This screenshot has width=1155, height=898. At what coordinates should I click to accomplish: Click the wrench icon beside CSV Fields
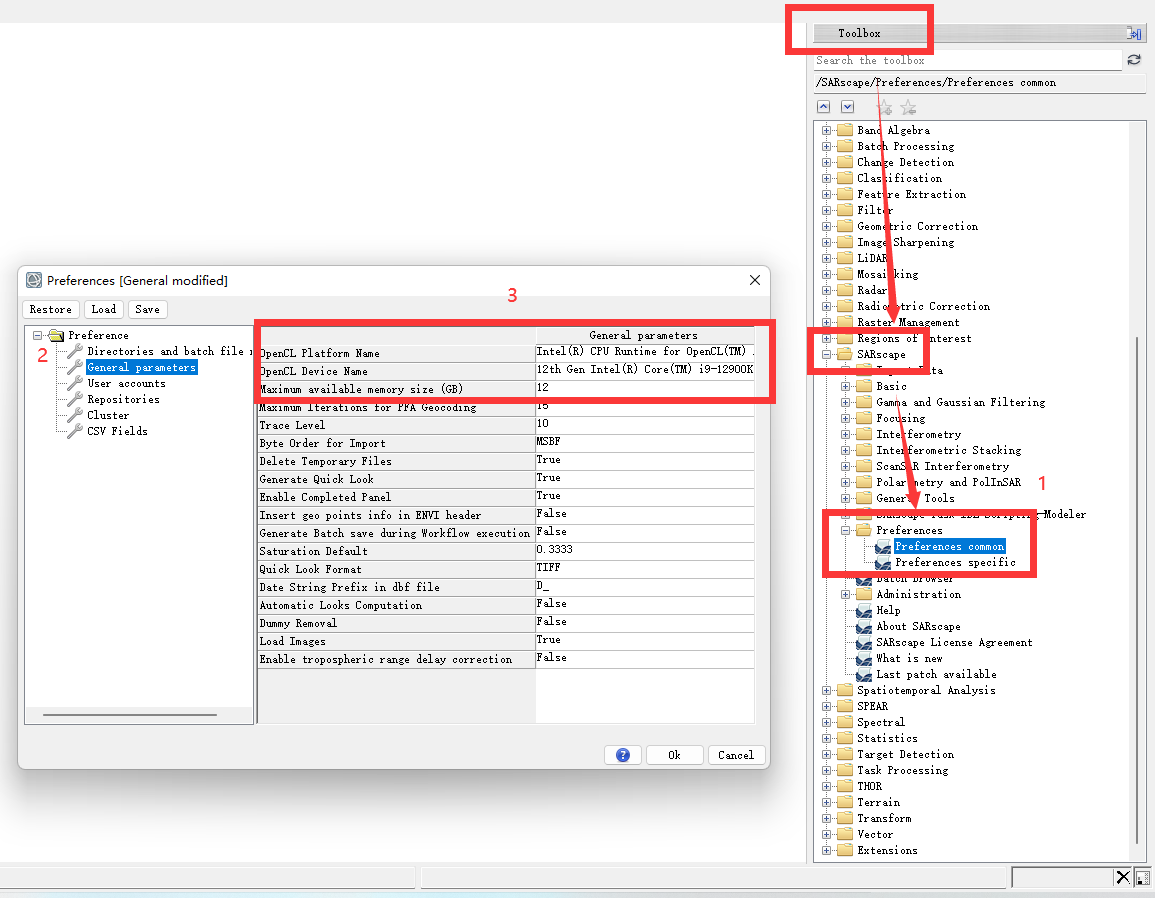pyautogui.click(x=74, y=431)
